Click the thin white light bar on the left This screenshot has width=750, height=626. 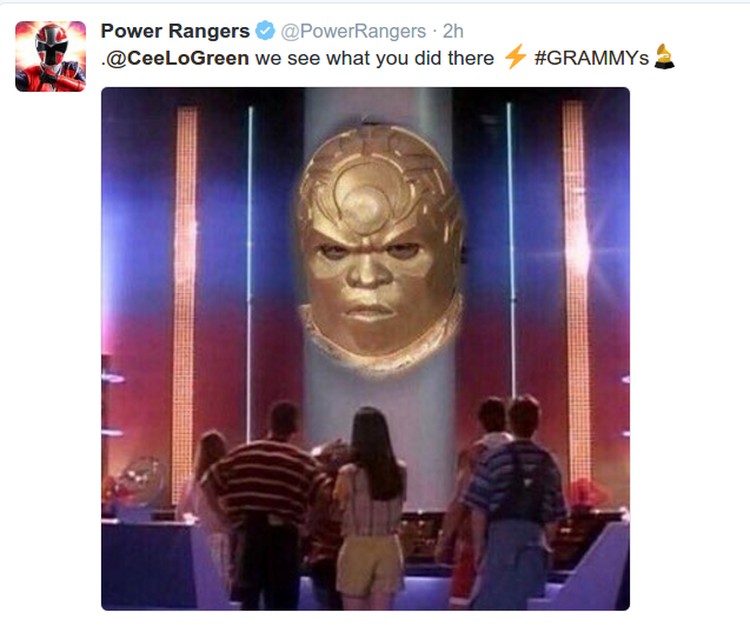(249, 274)
